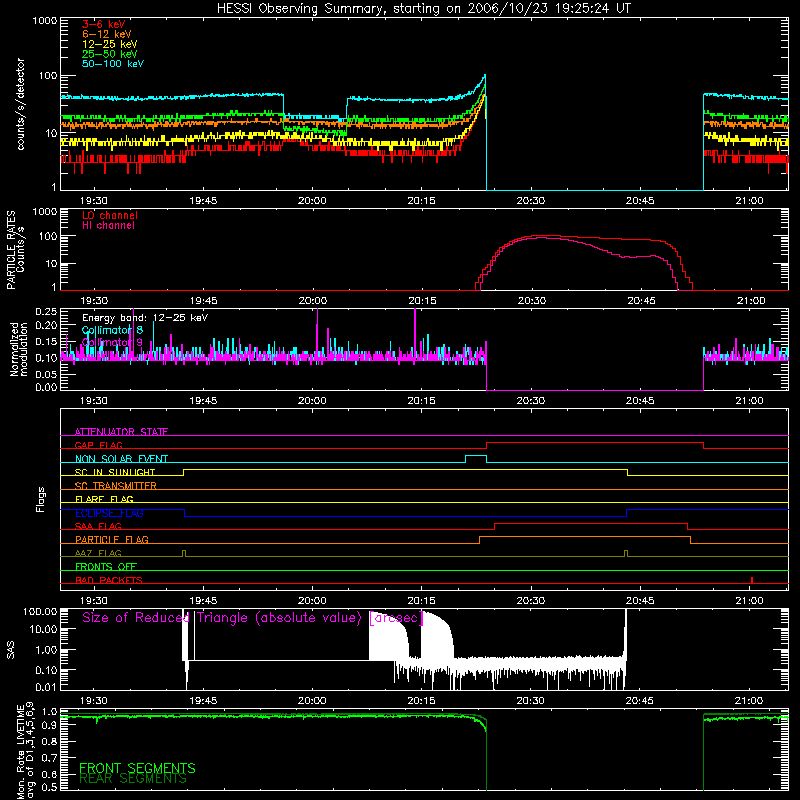
Task: Click the FLARE FLAG label
Action: click(104, 499)
